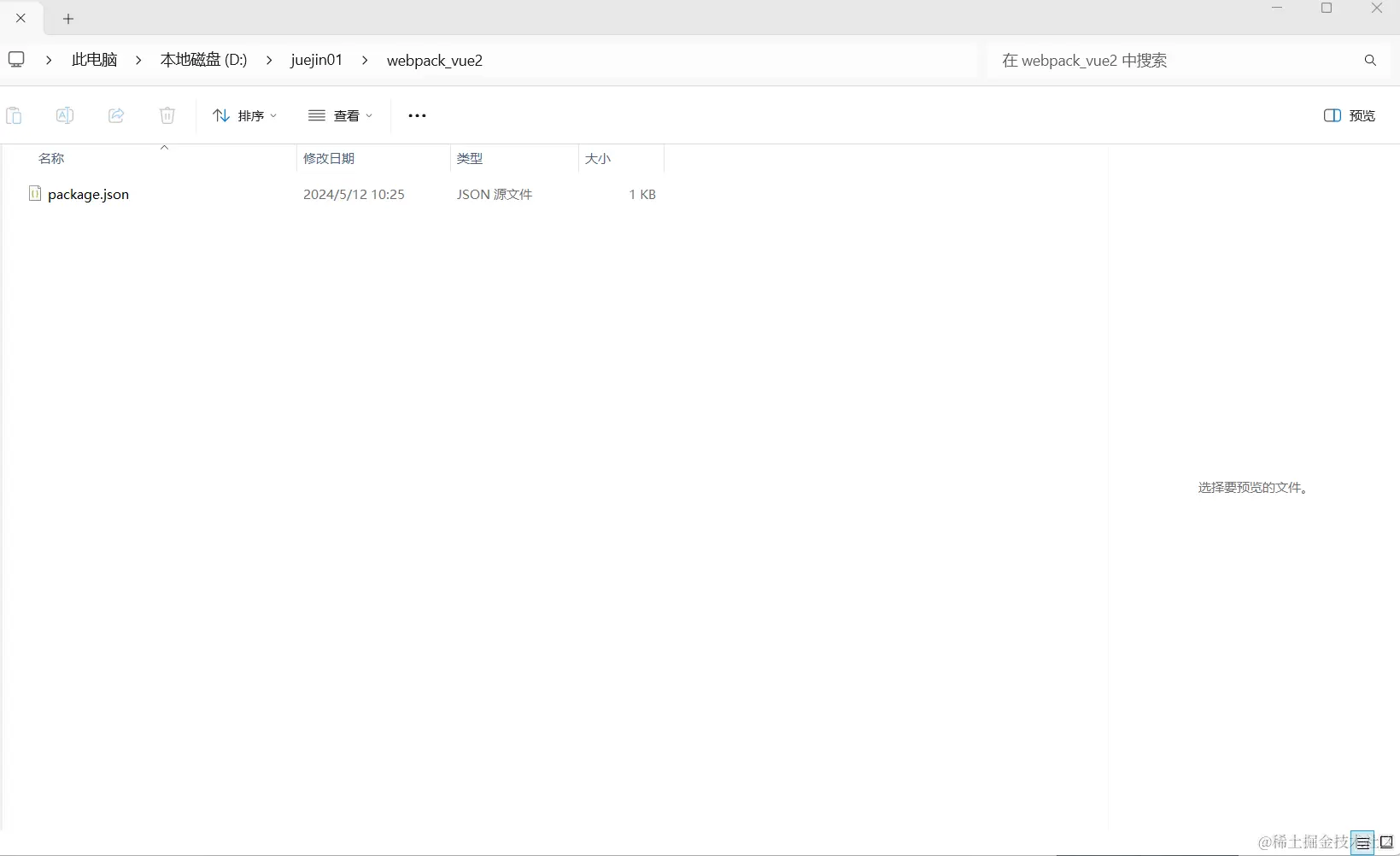Go to 本地磁盘 (D:) via the breadcrumb
This screenshot has height=856, width=1400.
point(203,60)
